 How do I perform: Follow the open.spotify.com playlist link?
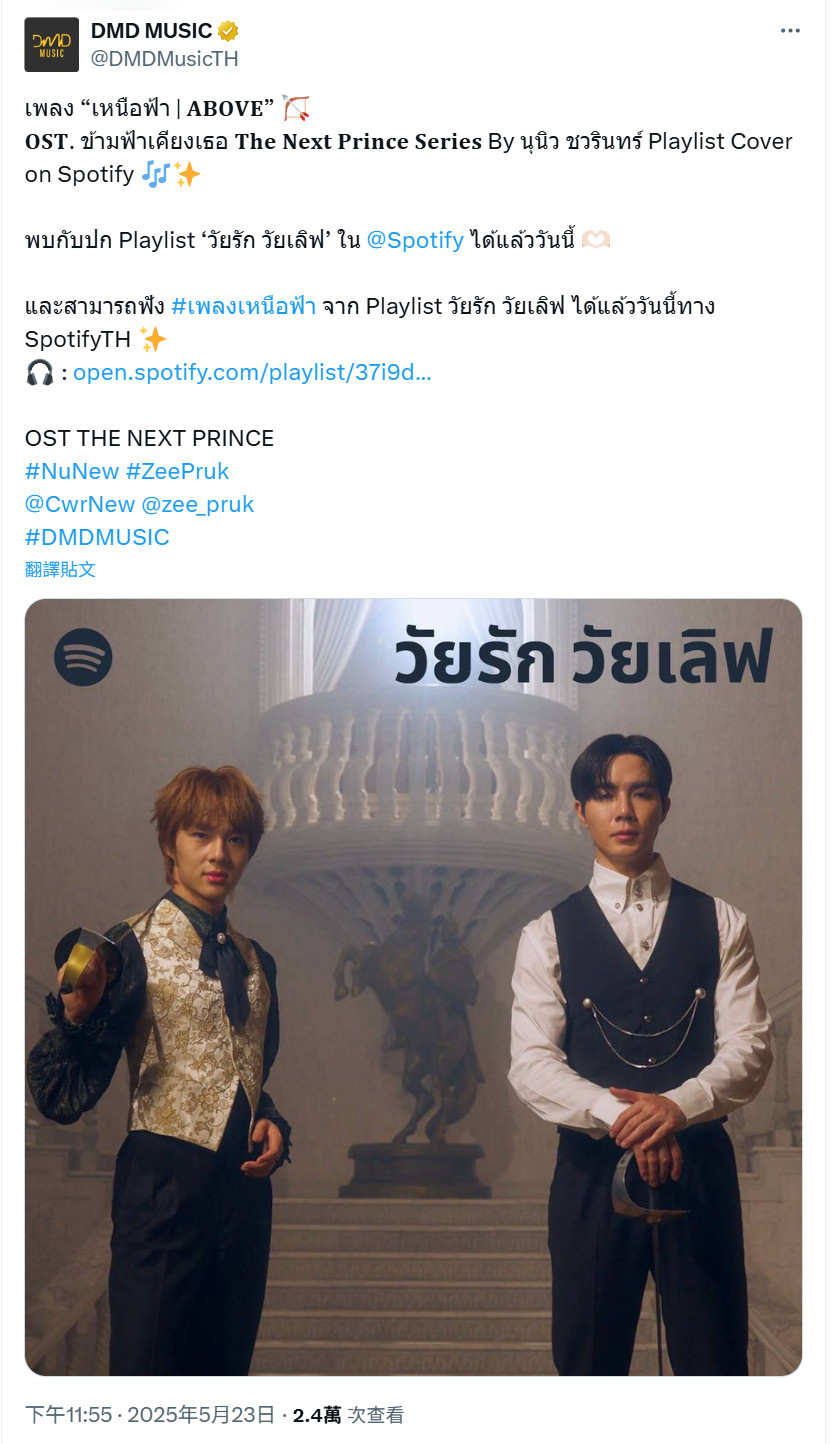pyautogui.click(x=252, y=373)
